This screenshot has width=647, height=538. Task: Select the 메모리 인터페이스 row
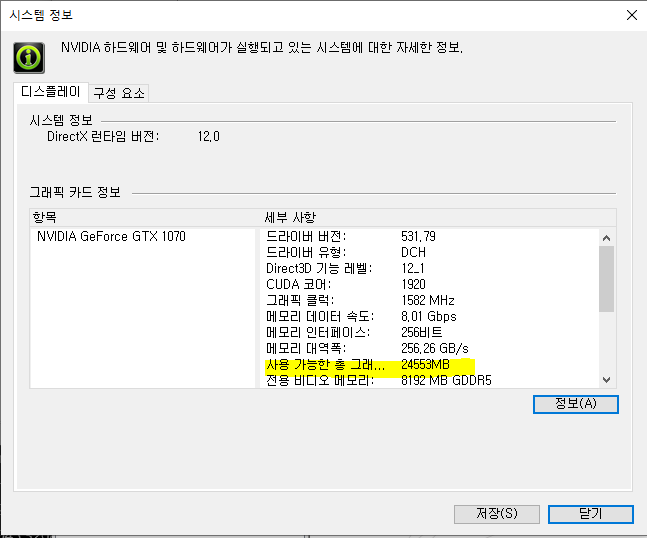point(429,333)
